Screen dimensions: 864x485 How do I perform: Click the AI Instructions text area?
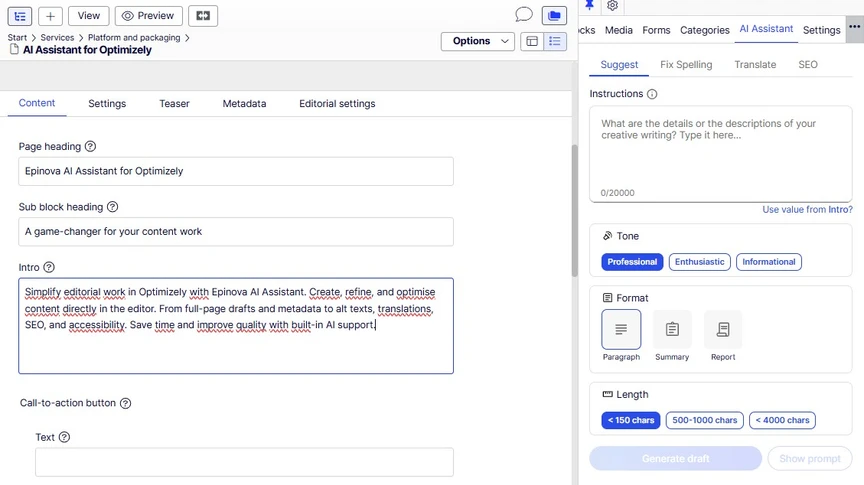721,154
